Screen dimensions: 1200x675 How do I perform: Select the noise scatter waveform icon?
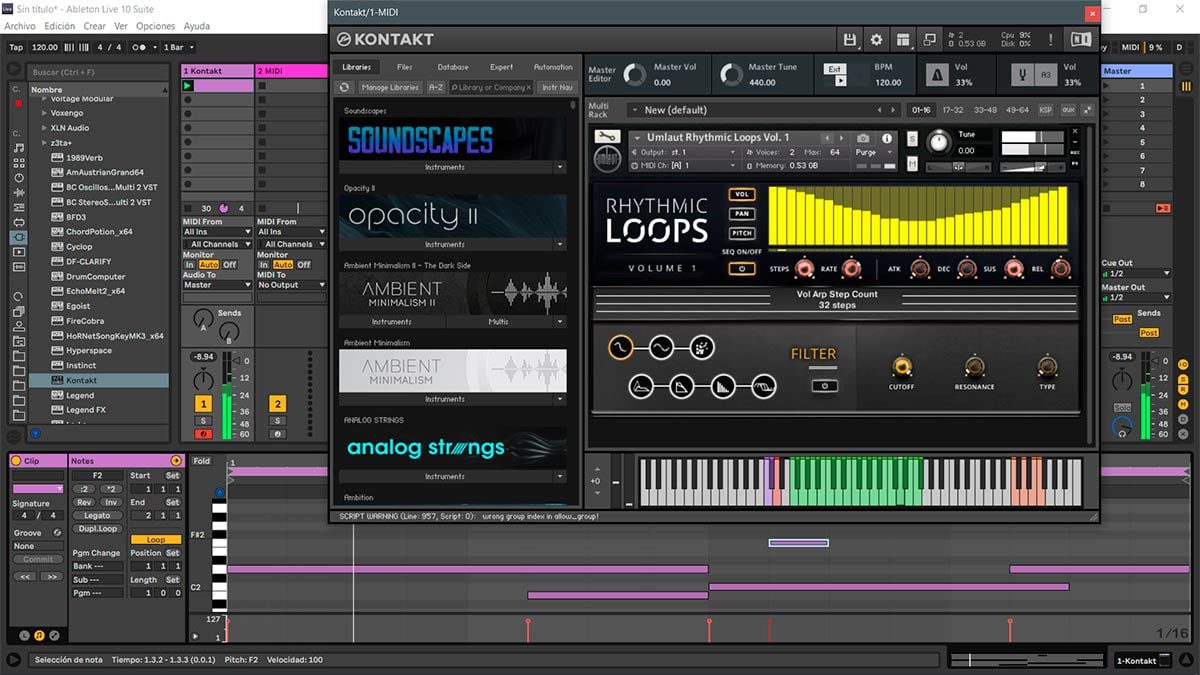point(700,347)
